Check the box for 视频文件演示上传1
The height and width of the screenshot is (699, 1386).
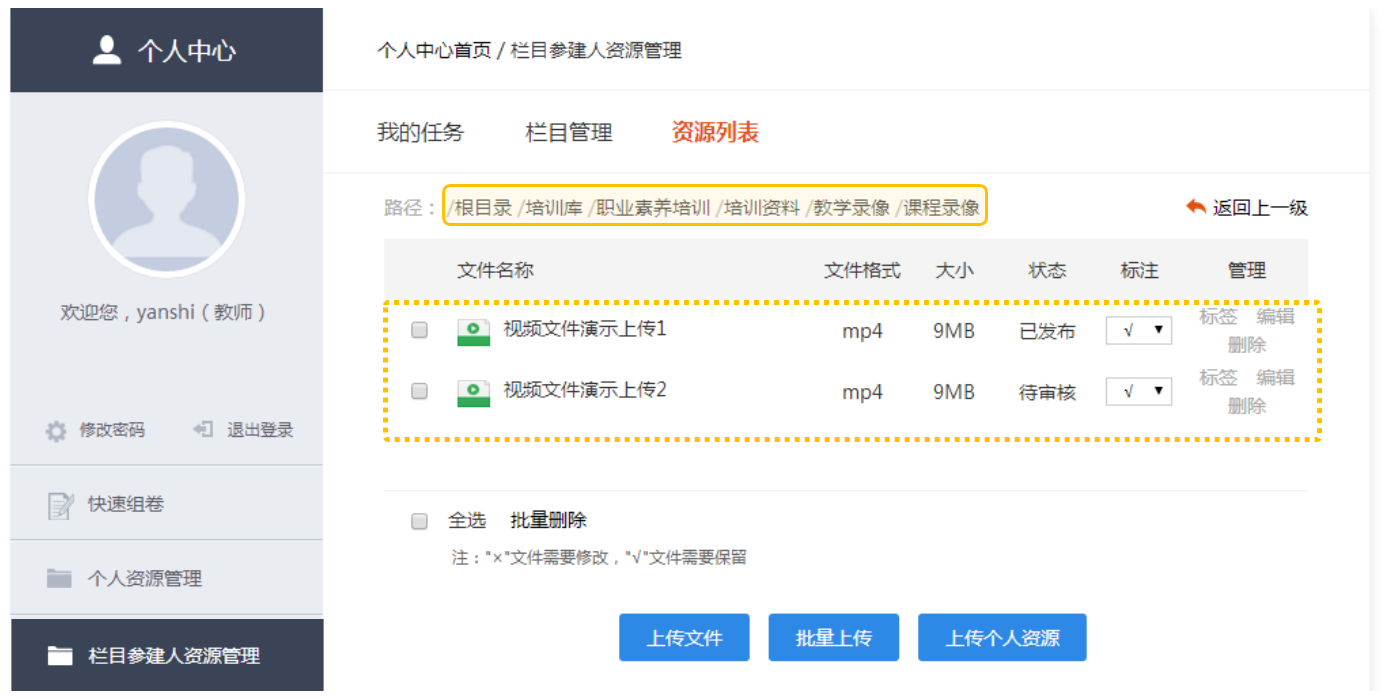[x=420, y=330]
